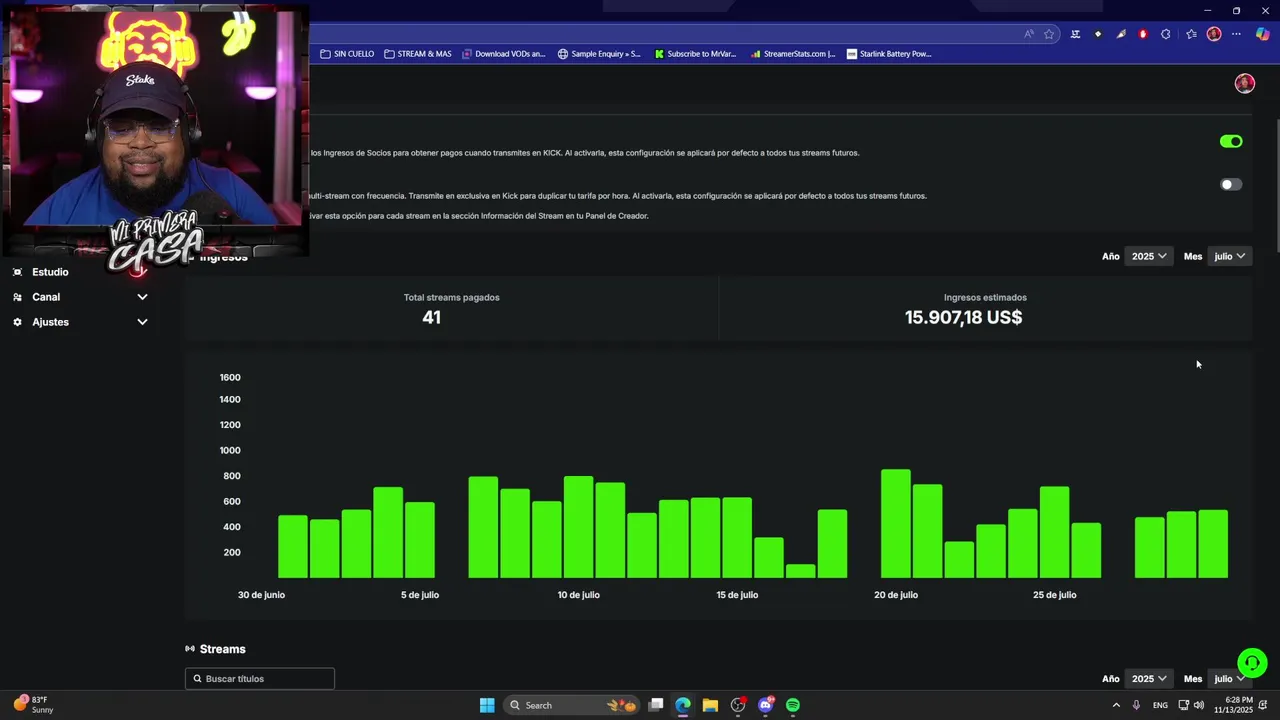Click the Ajustes gear icon
The height and width of the screenshot is (720, 1280).
17,322
